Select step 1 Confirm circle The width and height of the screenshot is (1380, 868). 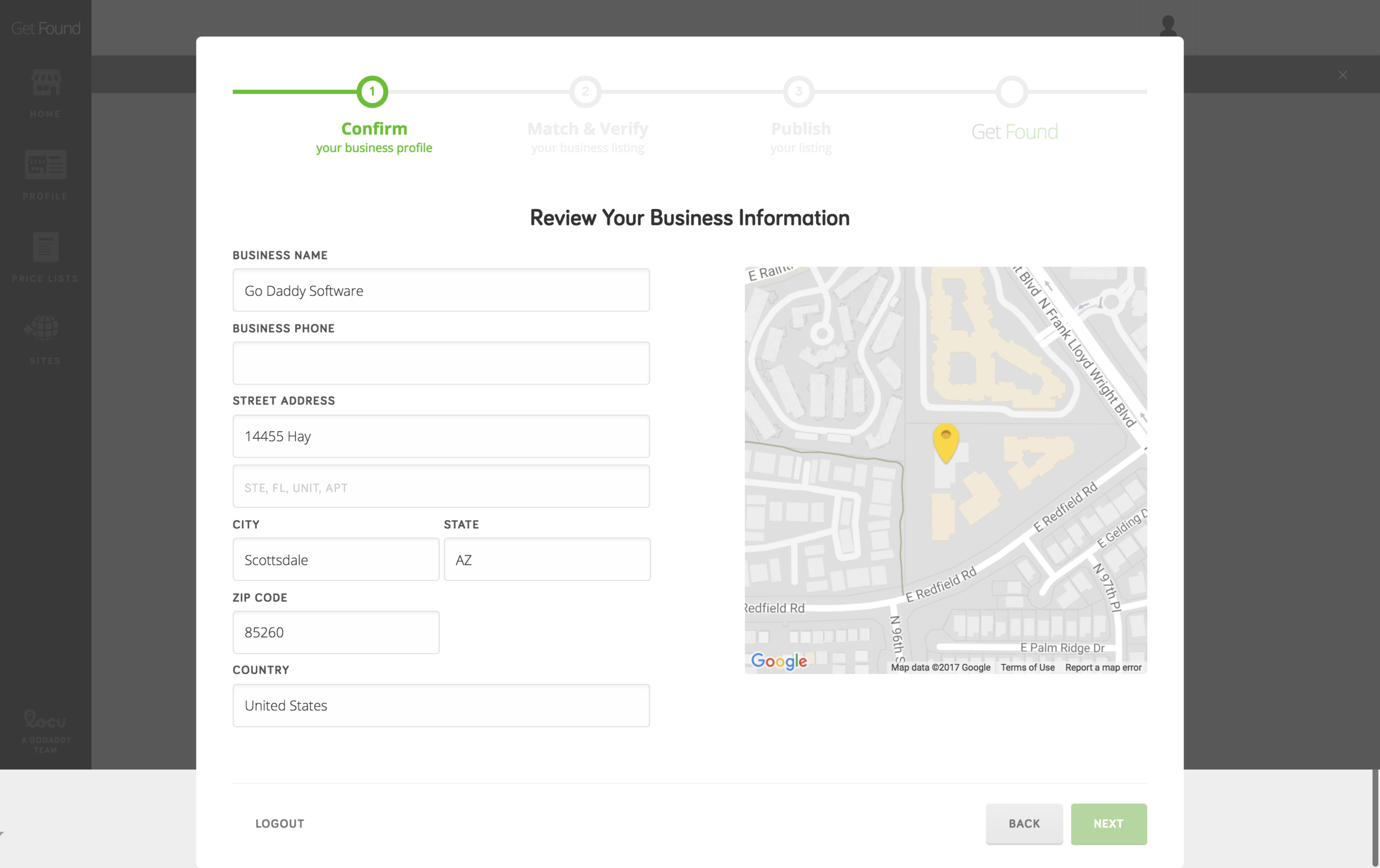[373, 92]
